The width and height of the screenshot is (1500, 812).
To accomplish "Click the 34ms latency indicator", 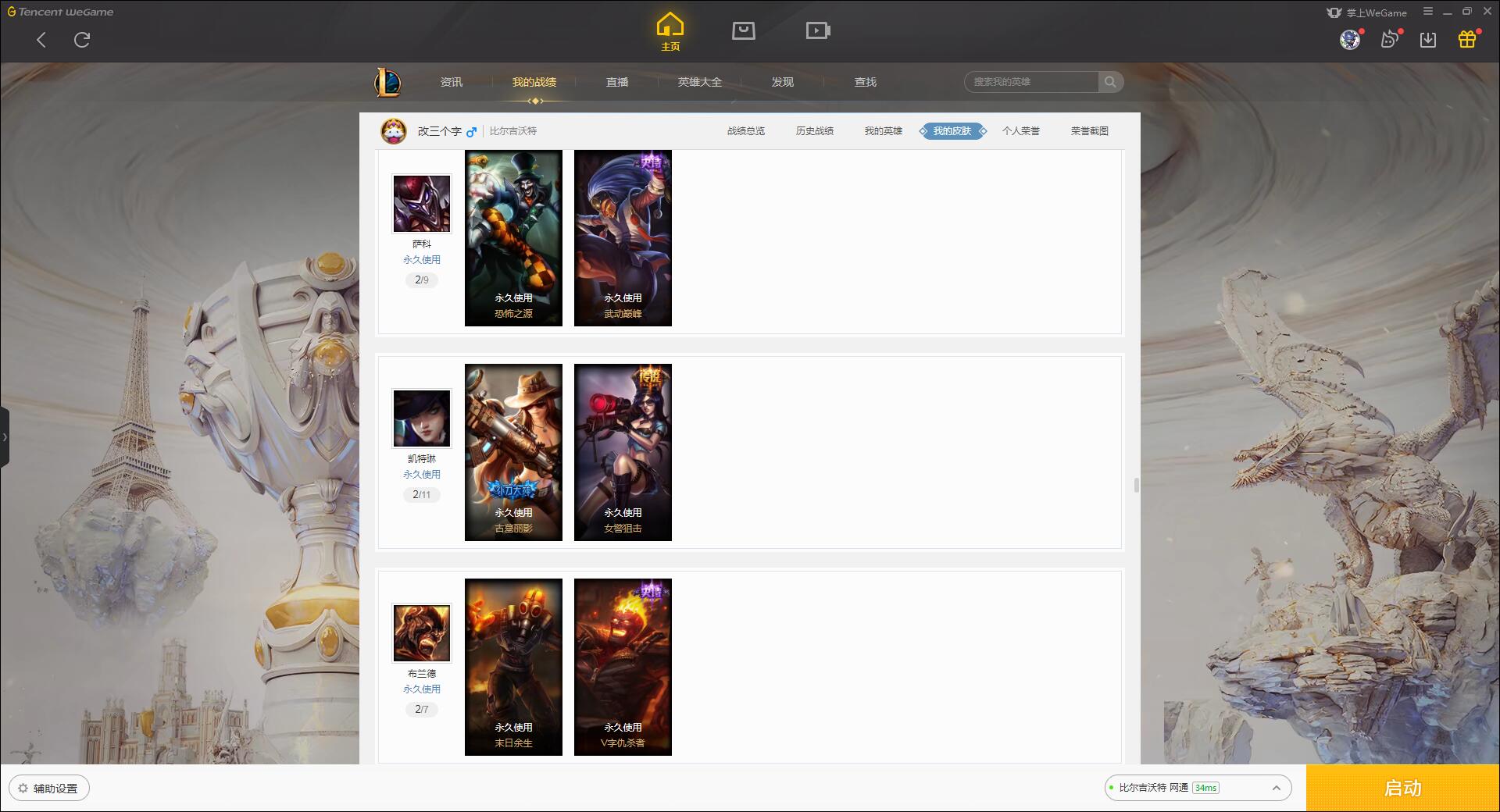I will [x=1205, y=788].
